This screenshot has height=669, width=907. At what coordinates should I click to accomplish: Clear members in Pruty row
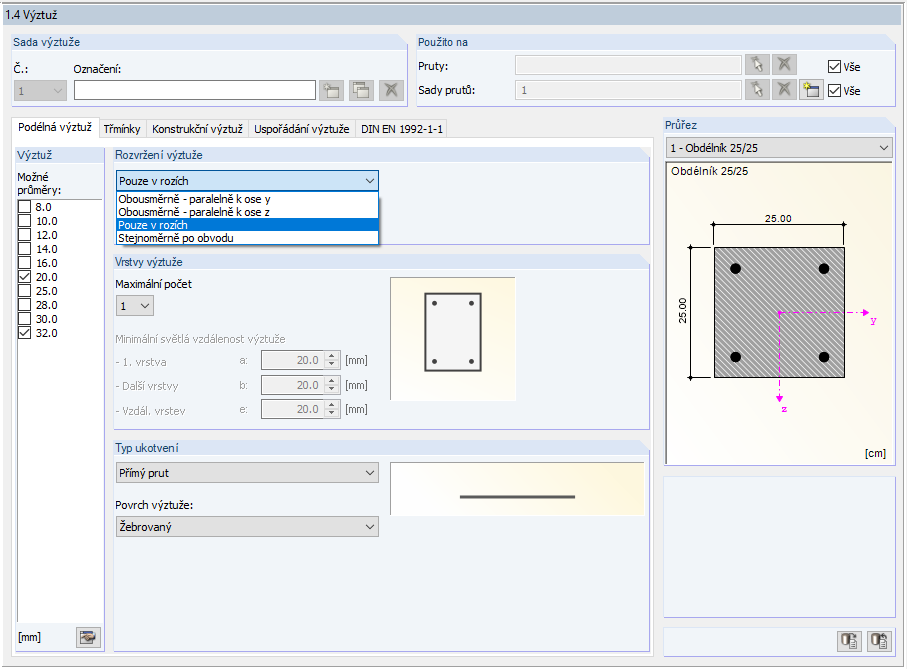pos(784,65)
